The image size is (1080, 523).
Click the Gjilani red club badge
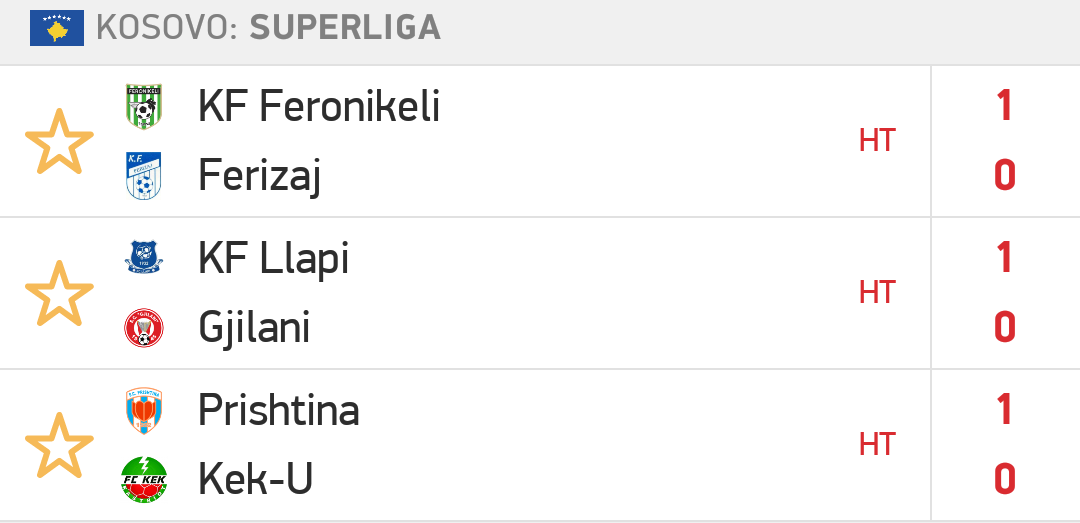[144, 327]
